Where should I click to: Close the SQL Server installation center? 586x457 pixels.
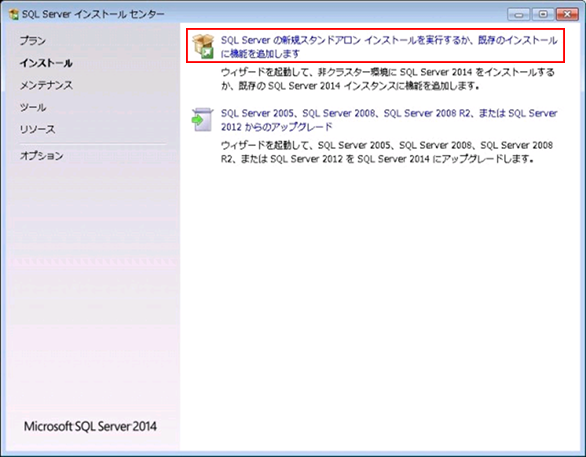pos(567,15)
